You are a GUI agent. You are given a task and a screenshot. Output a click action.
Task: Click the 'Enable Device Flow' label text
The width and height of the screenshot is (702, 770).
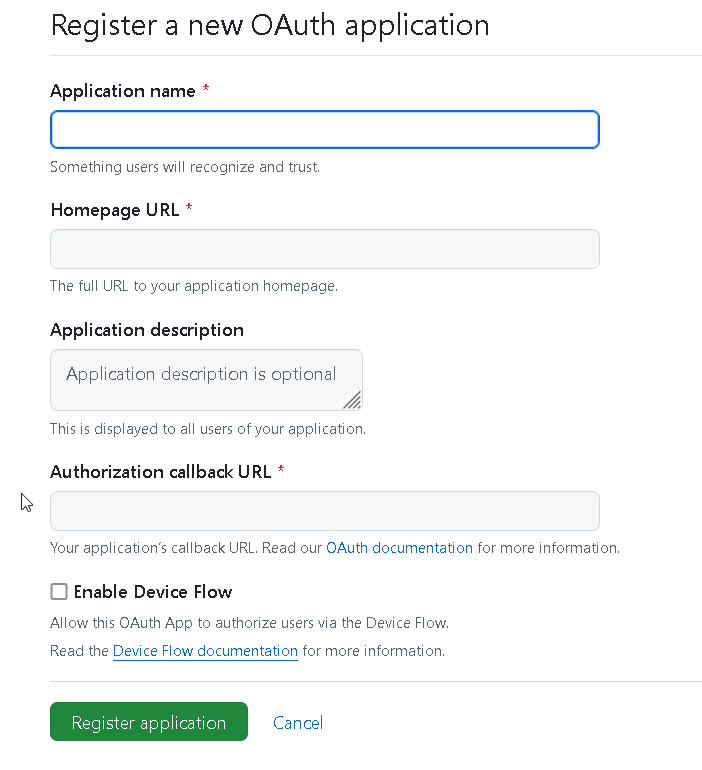(153, 592)
